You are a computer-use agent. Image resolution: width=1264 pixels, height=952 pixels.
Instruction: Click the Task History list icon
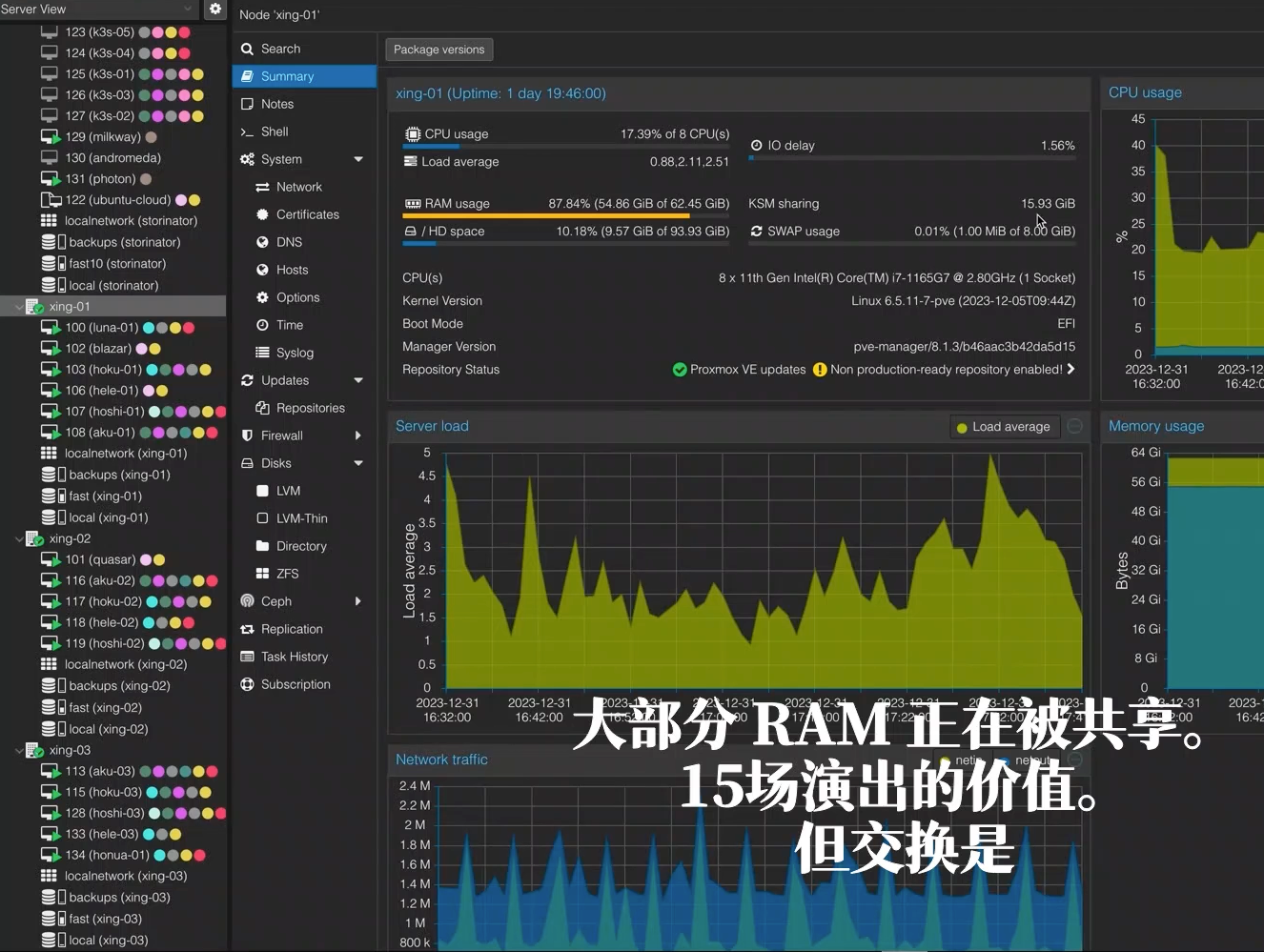[x=247, y=657]
